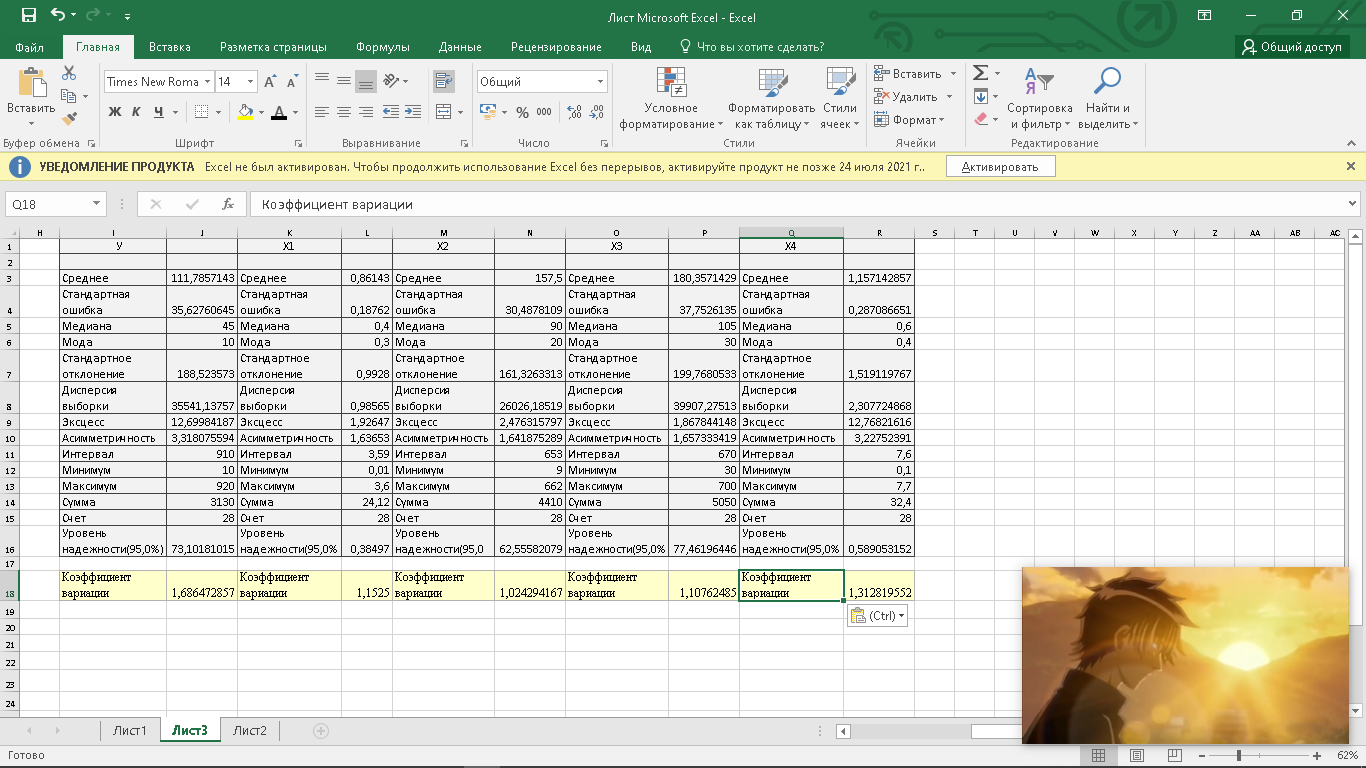Open the Paste options (Ctrl) dropdown

click(x=877, y=616)
